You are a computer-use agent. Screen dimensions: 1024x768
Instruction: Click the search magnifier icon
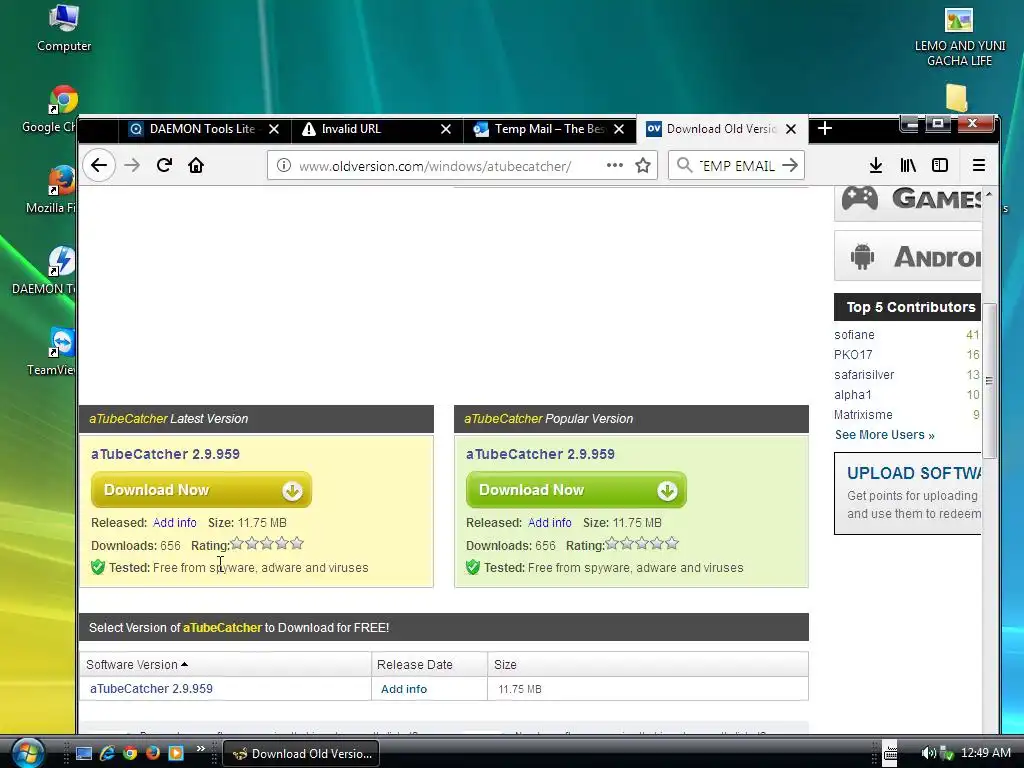tap(684, 165)
